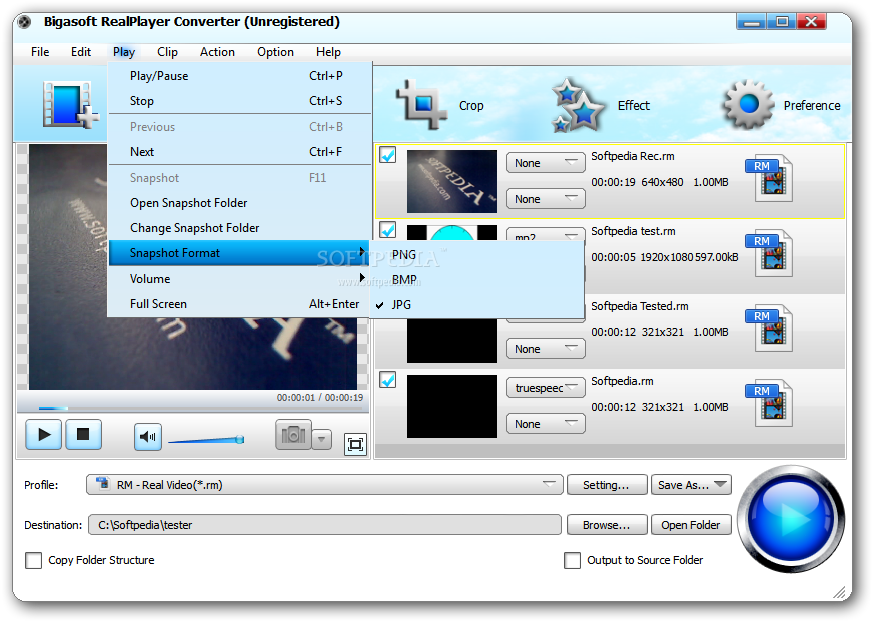
Task: Open the File menu
Action: tap(40, 52)
